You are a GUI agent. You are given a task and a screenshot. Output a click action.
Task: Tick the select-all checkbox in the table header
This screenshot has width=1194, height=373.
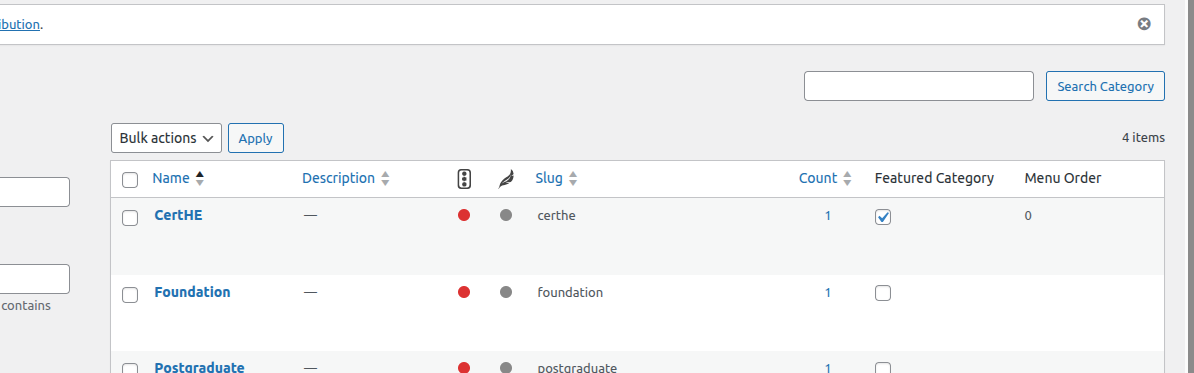click(x=130, y=180)
